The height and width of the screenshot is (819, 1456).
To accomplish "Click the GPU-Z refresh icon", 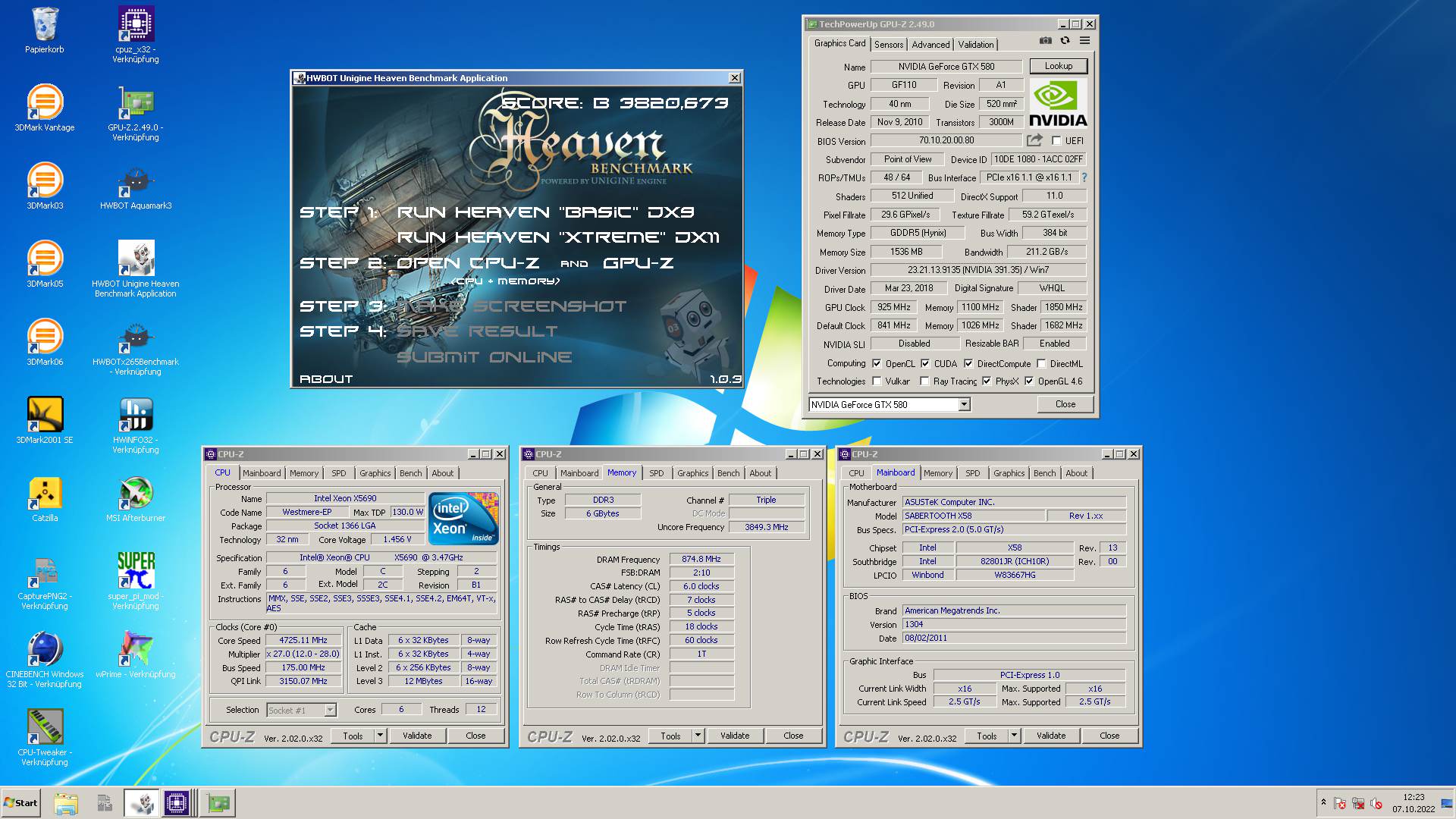I will pos(1065,41).
